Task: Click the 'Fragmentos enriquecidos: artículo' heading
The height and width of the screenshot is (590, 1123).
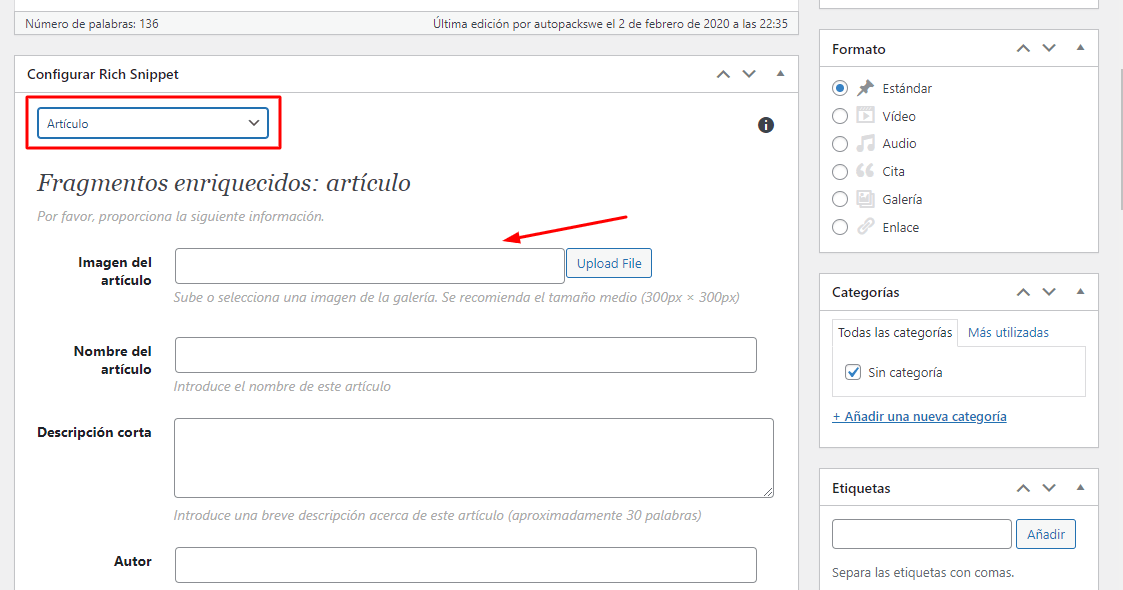Action: pos(223,183)
